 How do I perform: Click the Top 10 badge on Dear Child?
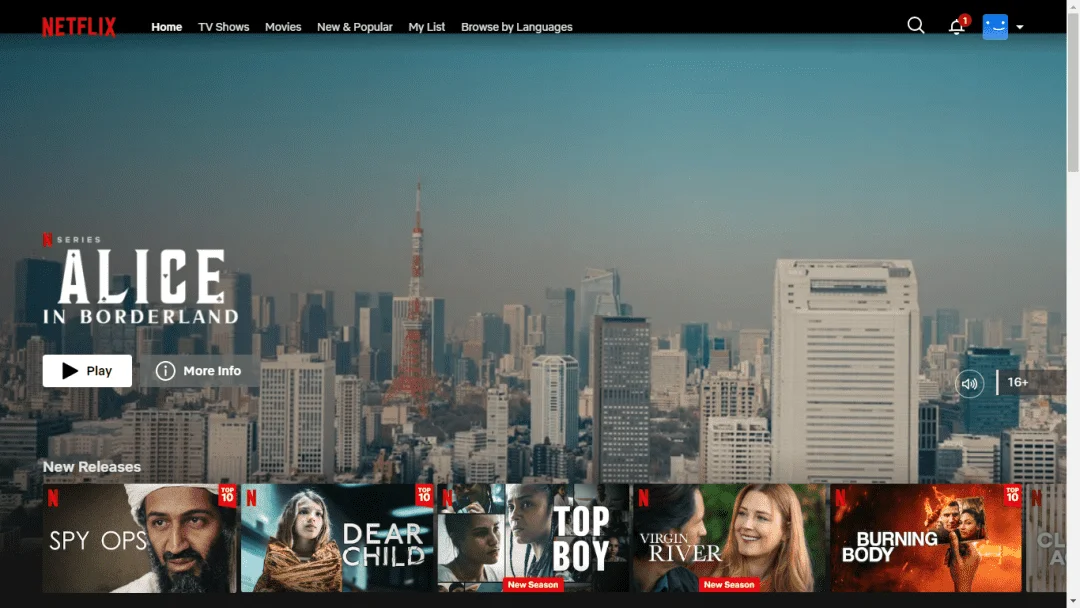[x=424, y=494]
